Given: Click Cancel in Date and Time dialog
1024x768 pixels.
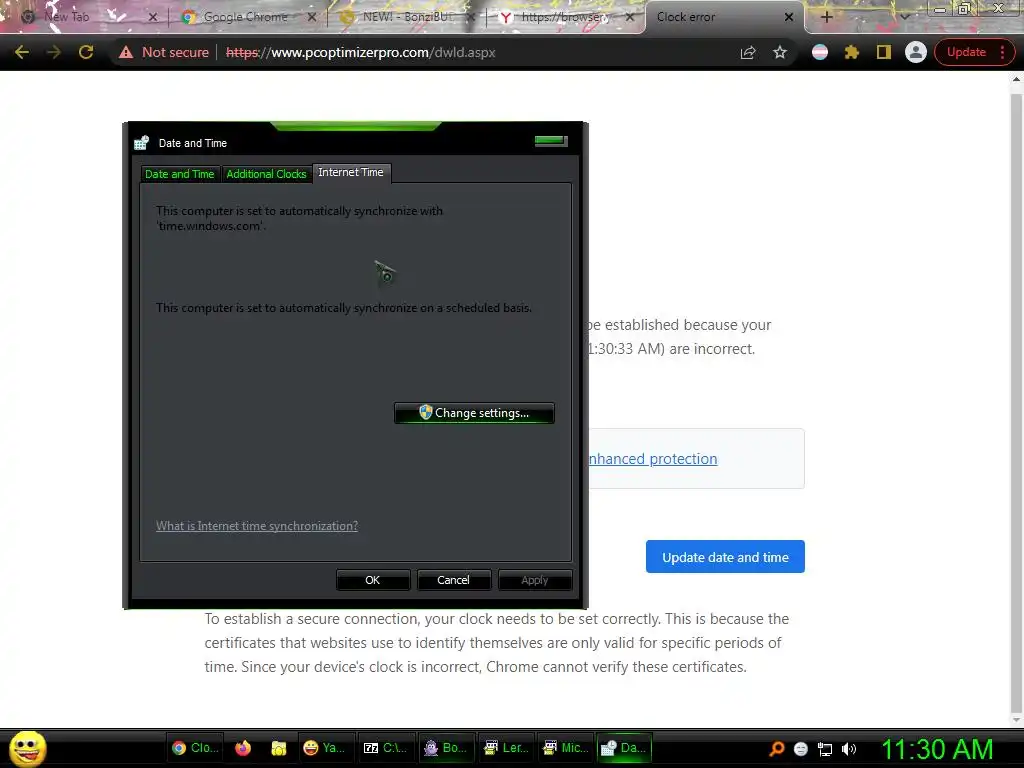Looking at the screenshot, I should 453,580.
